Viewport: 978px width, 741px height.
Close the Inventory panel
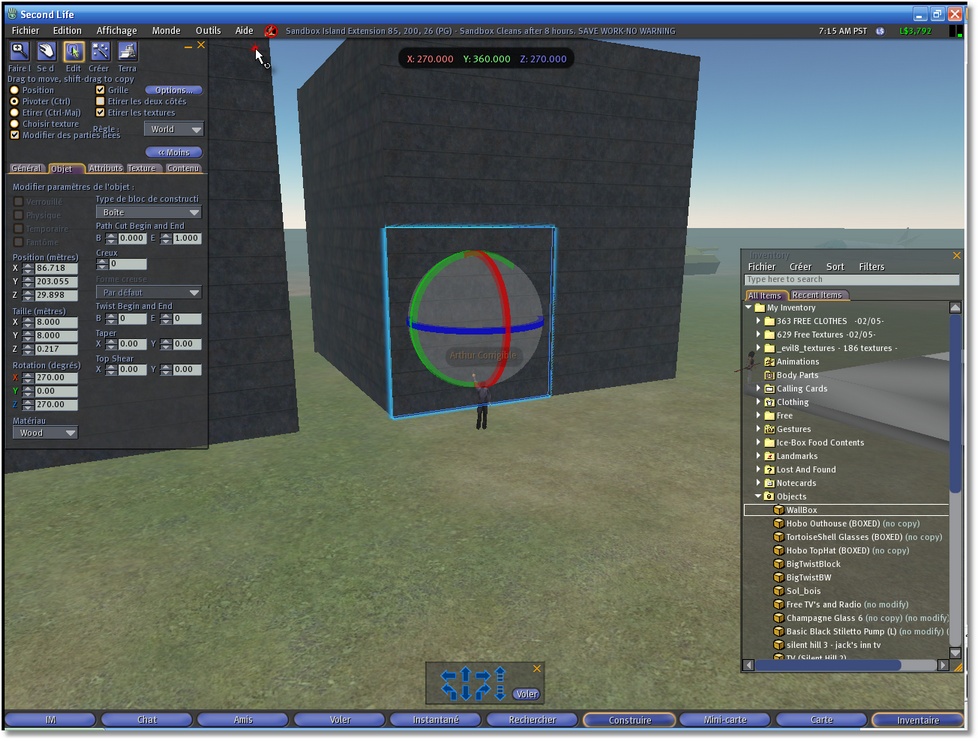click(x=956, y=255)
